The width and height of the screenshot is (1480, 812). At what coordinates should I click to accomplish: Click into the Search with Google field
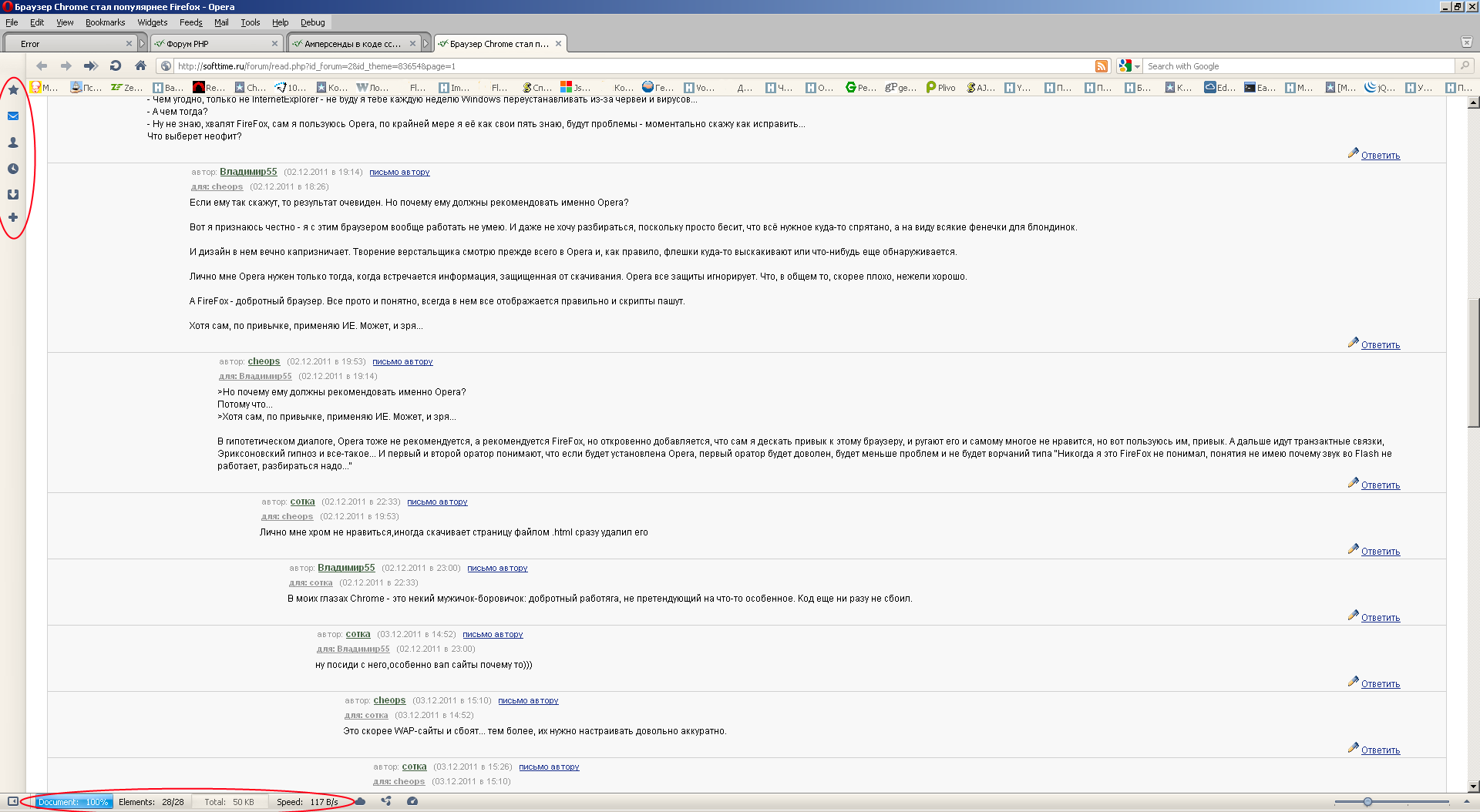click(1298, 66)
